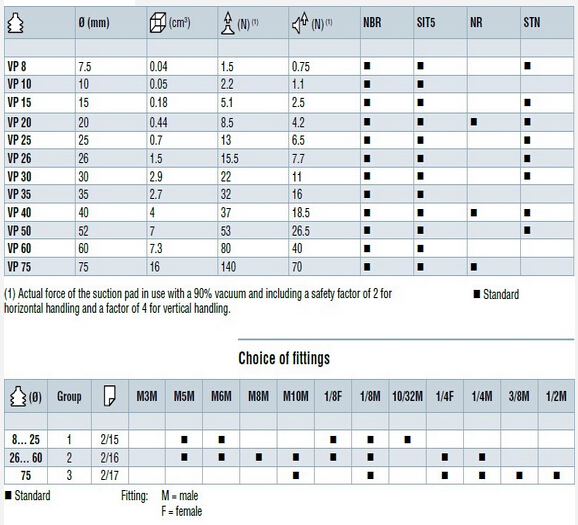Image resolution: width=578 pixels, height=525 pixels.
Task: Click the NBR column header
Action: 372,22
